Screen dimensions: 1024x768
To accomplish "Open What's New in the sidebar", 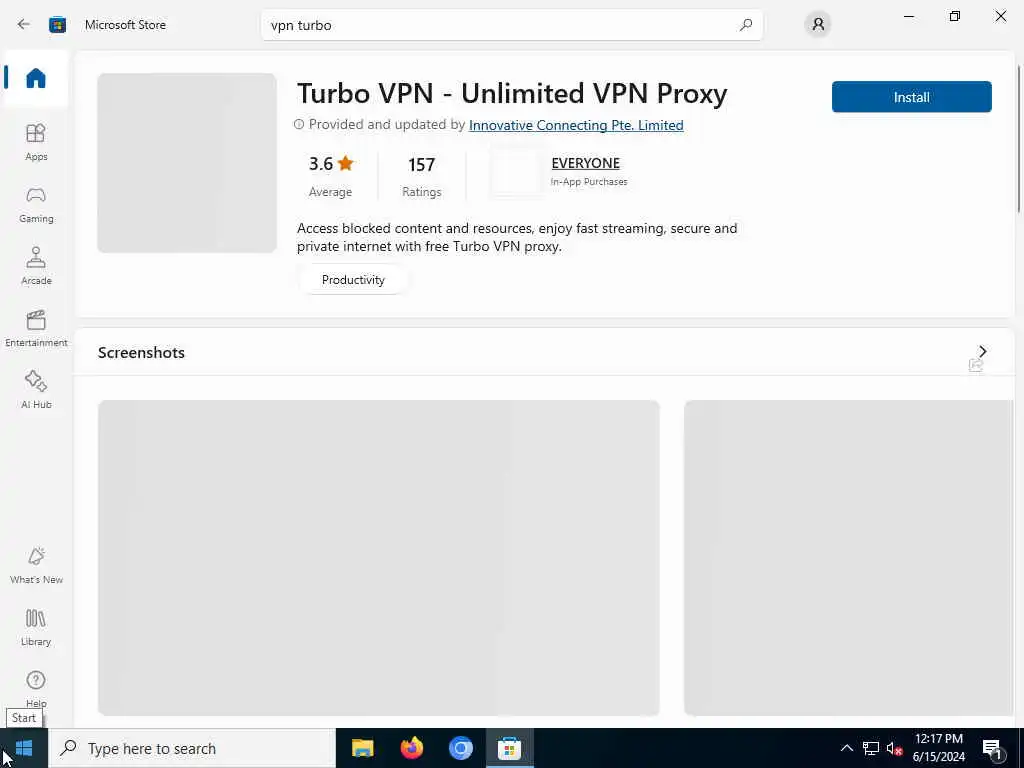I will (36, 565).
